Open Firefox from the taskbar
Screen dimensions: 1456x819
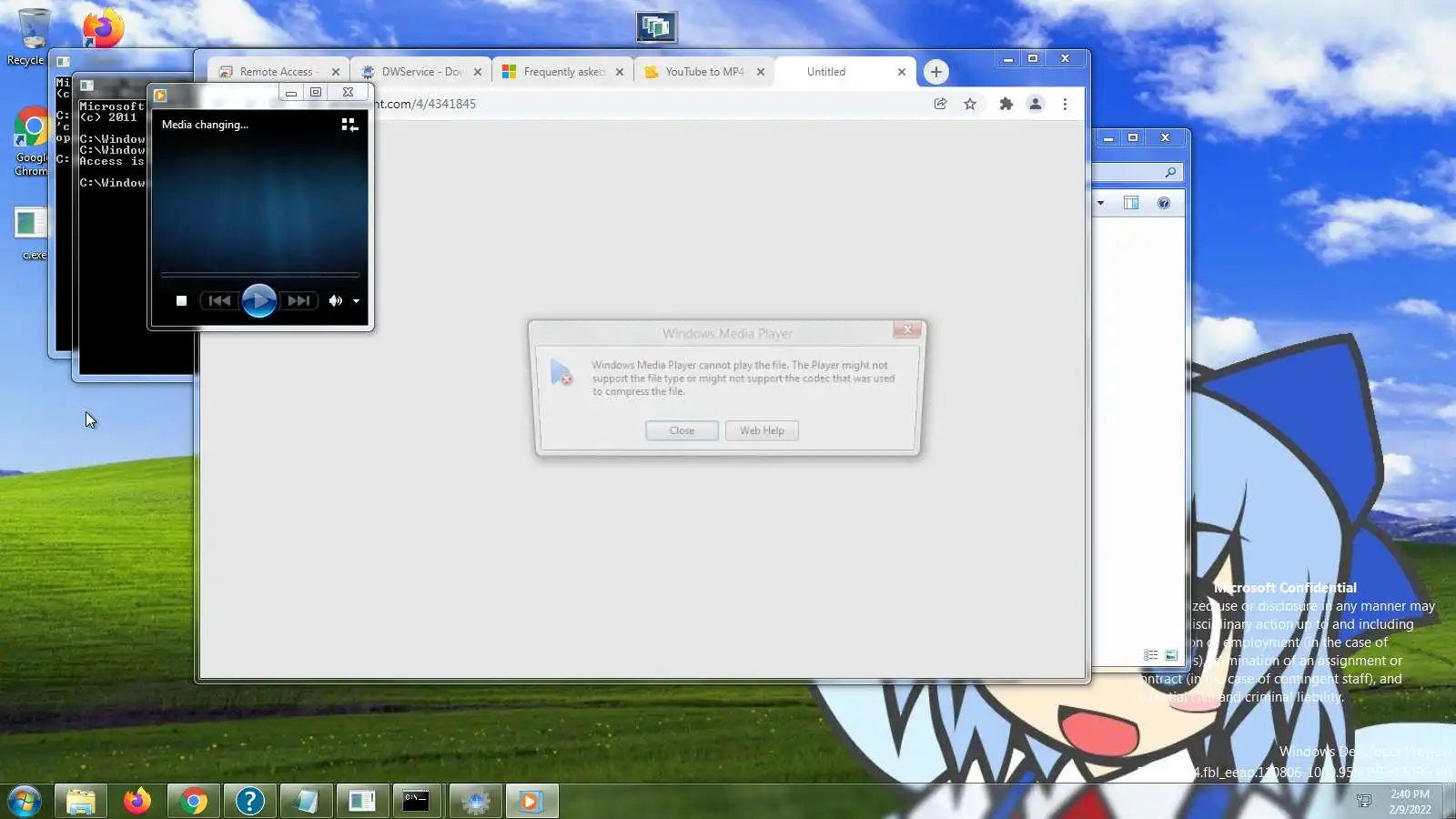(137, 801)
